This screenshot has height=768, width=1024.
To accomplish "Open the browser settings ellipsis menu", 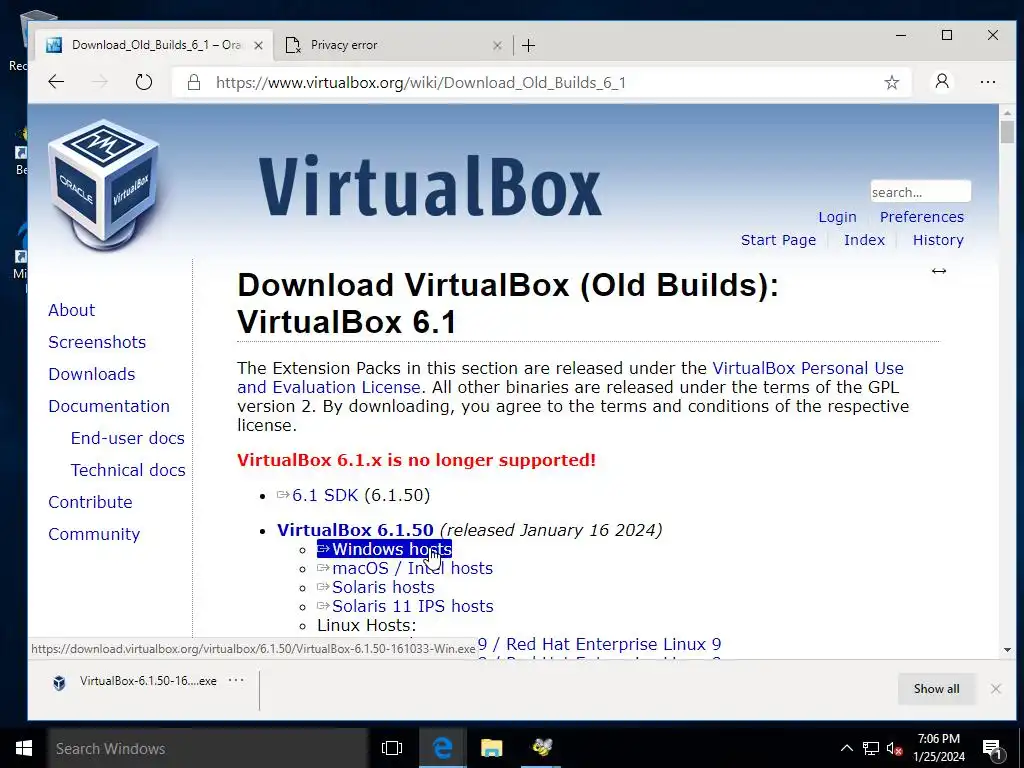I will [987, 82].
